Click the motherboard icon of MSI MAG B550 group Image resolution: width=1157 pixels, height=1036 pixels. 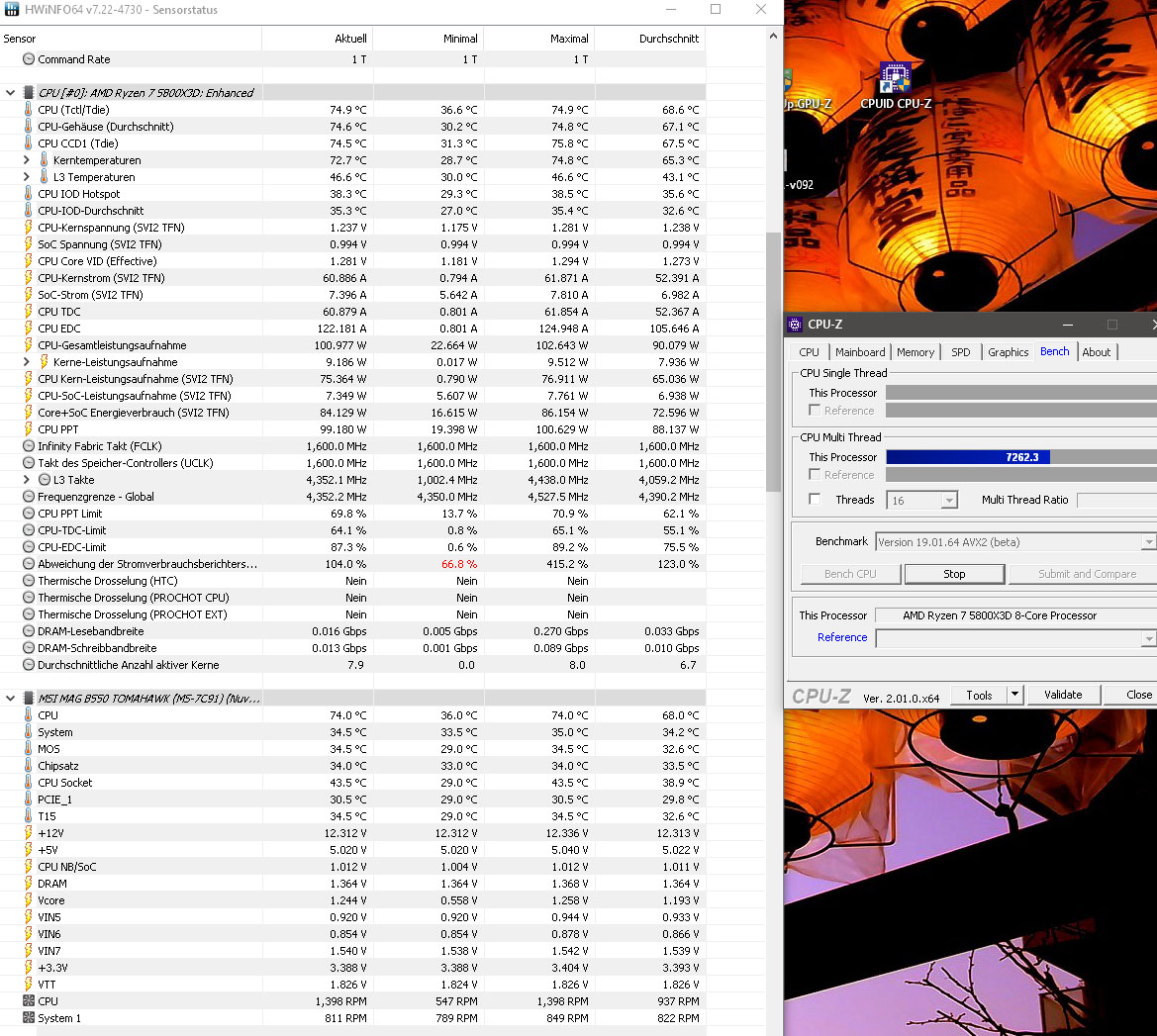tap(28, 698)
